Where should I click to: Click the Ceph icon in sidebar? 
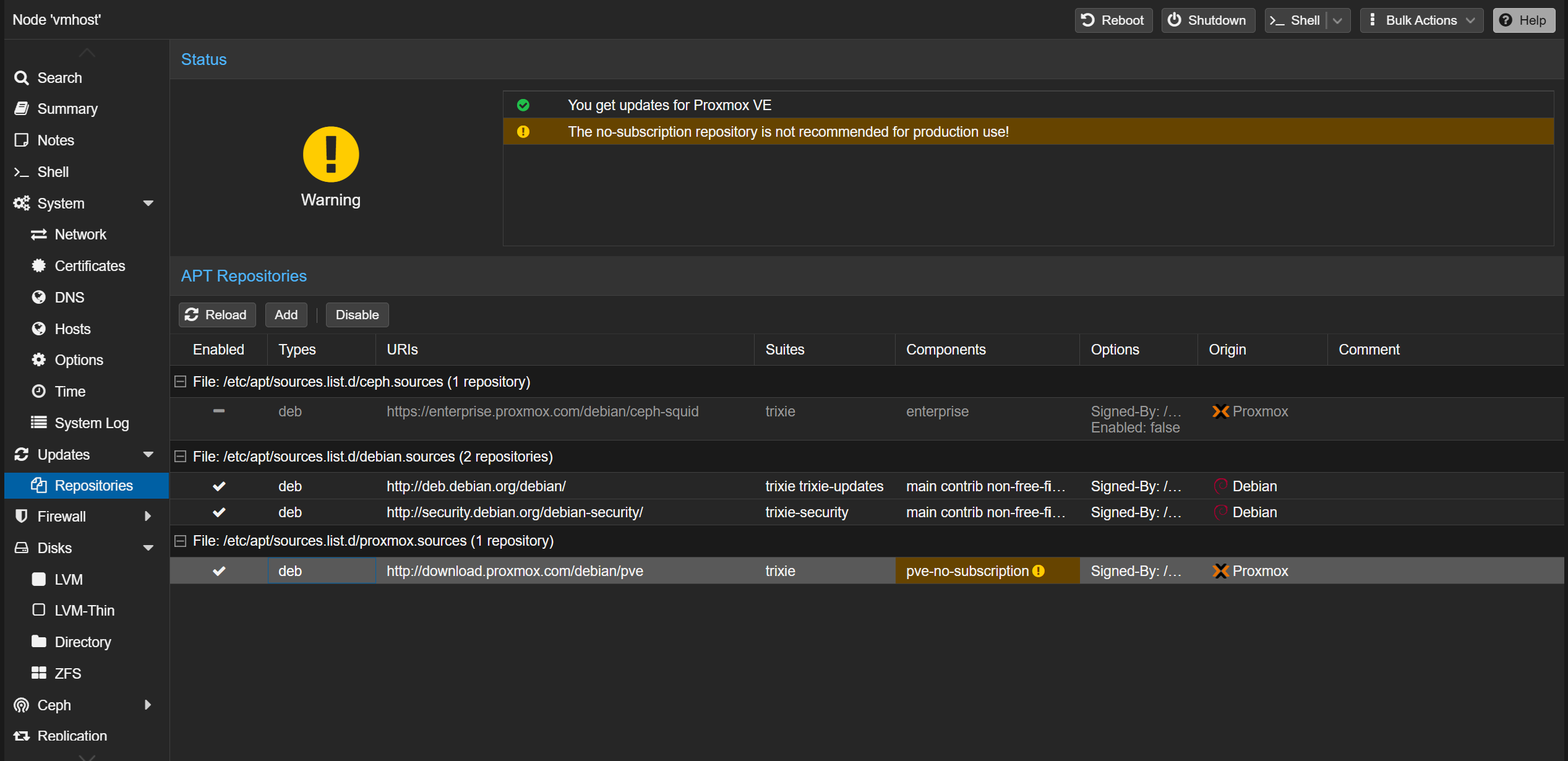pos(22,705)
